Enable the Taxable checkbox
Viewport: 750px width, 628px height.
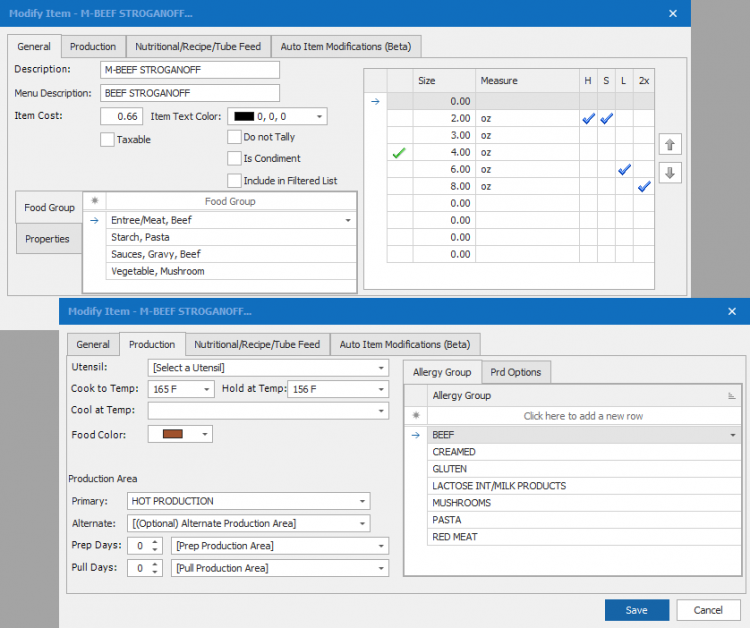tap(107, 140)
